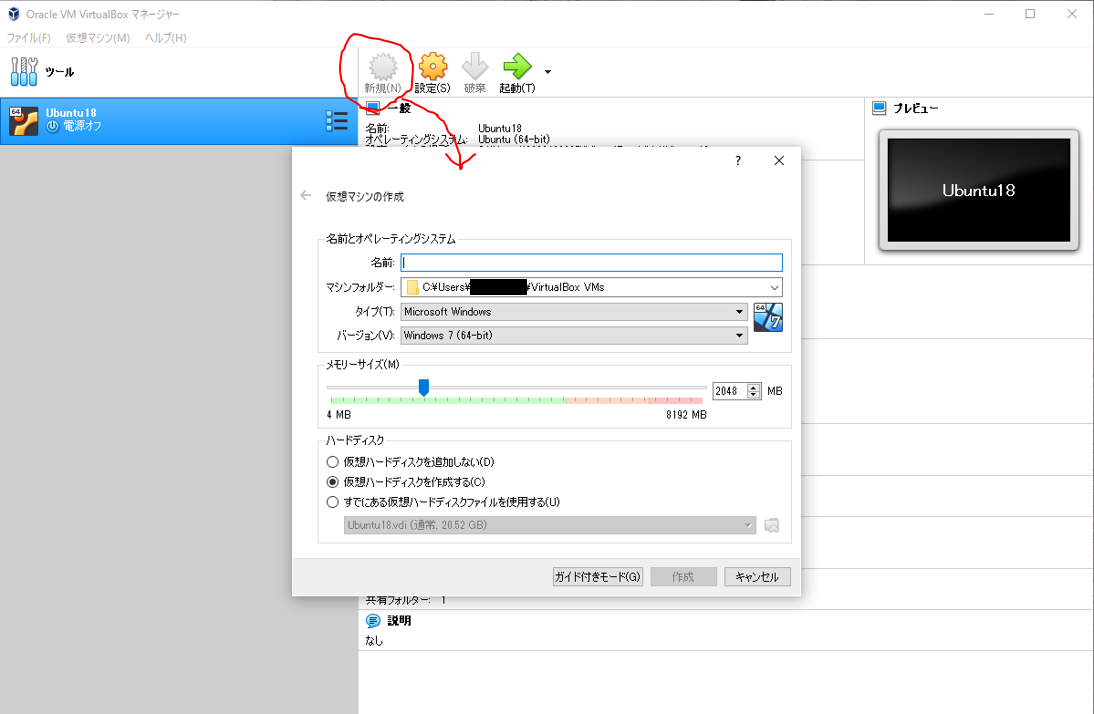Viewport: 1094px width, 714px height.
Task: Click the 名前 name input field
Action: (x=591, y=262)
